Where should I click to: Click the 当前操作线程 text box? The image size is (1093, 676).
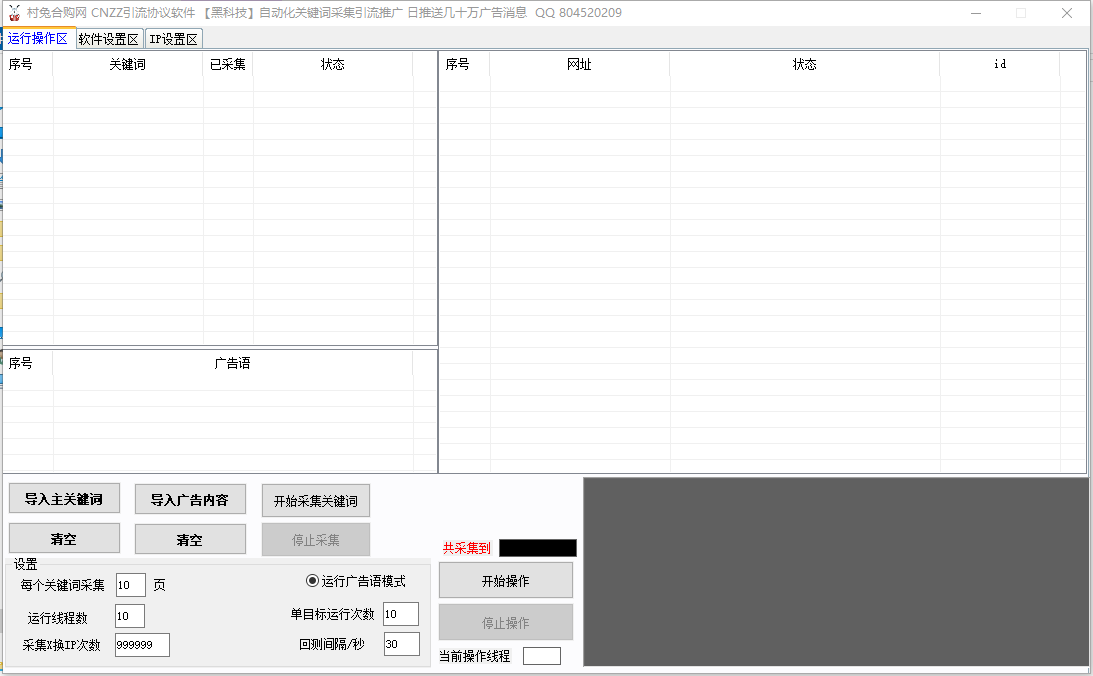click(x=542, y=656)
